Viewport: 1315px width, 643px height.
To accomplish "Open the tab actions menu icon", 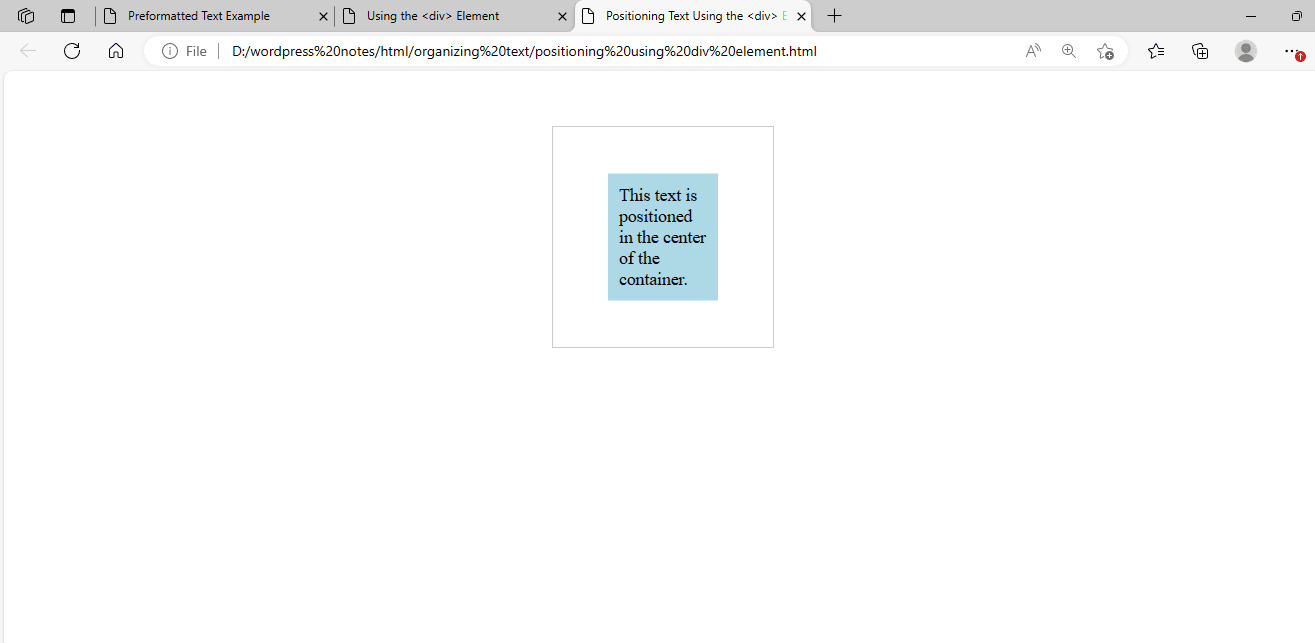I will (68, 16).
